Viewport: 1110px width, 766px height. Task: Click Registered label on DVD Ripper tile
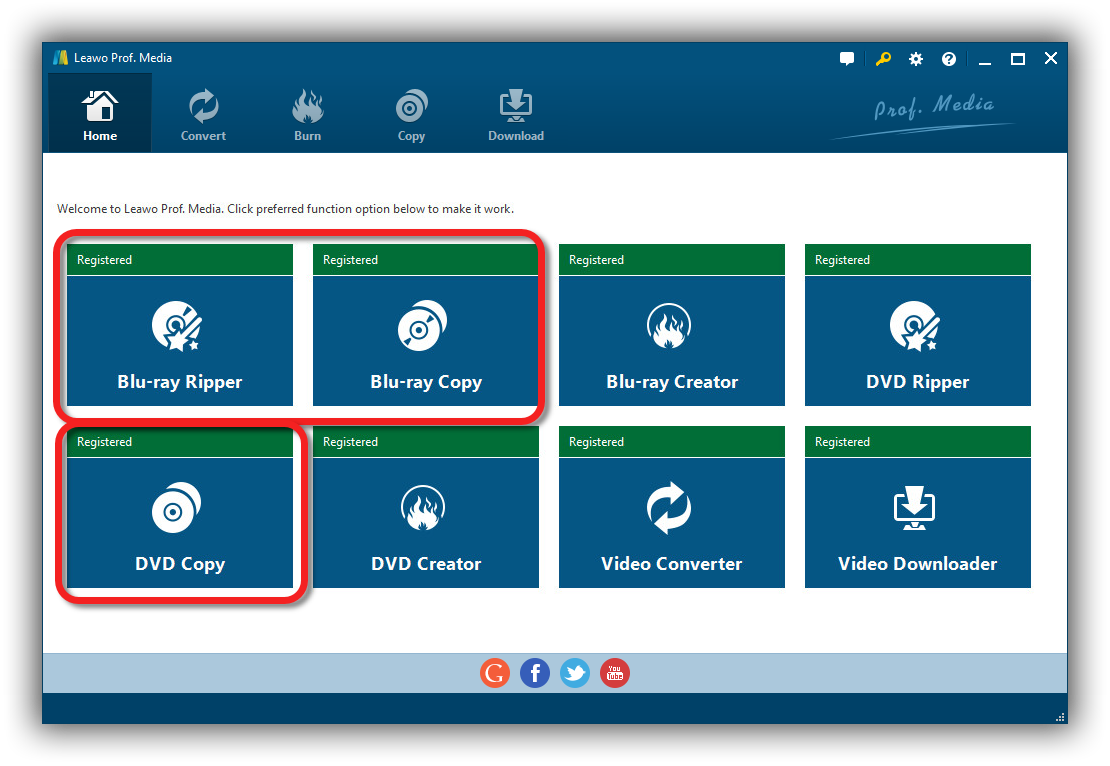842,260
